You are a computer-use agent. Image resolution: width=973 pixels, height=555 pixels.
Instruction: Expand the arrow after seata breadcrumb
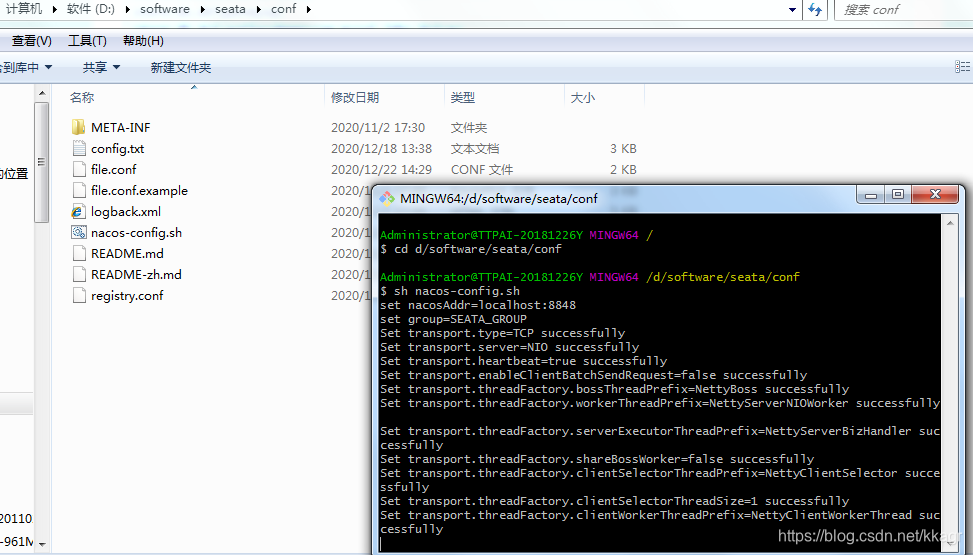tap(258, 9)
